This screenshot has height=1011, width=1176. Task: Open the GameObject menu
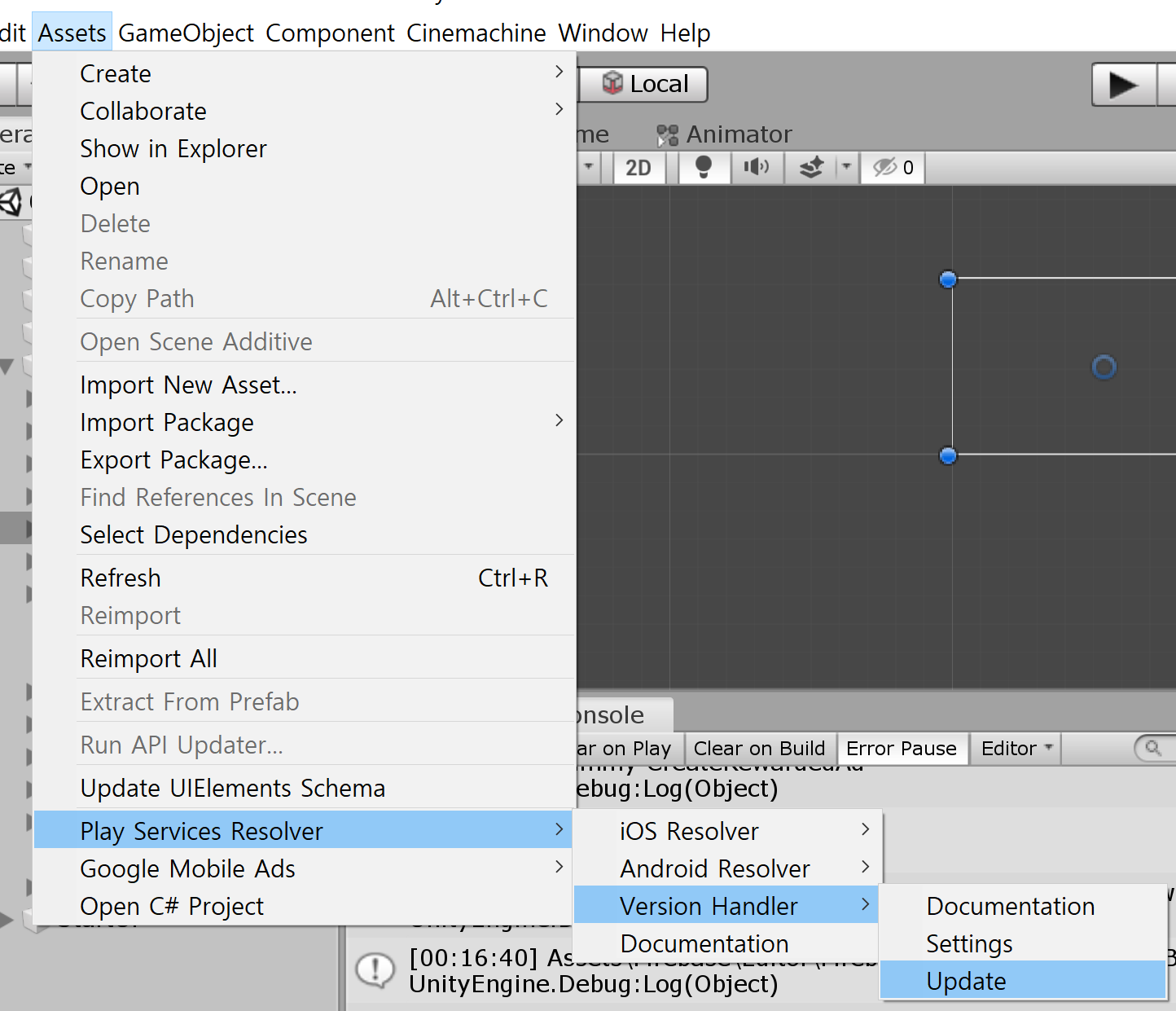186,33
